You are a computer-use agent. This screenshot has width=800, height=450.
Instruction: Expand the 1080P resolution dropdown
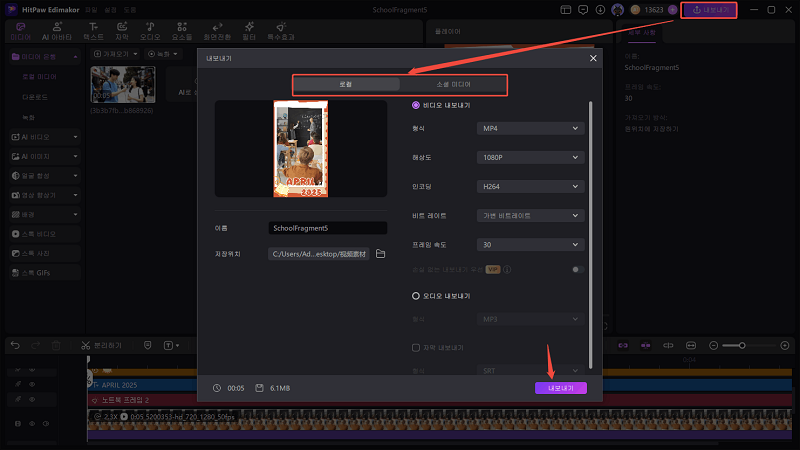(x=530, y=157)
